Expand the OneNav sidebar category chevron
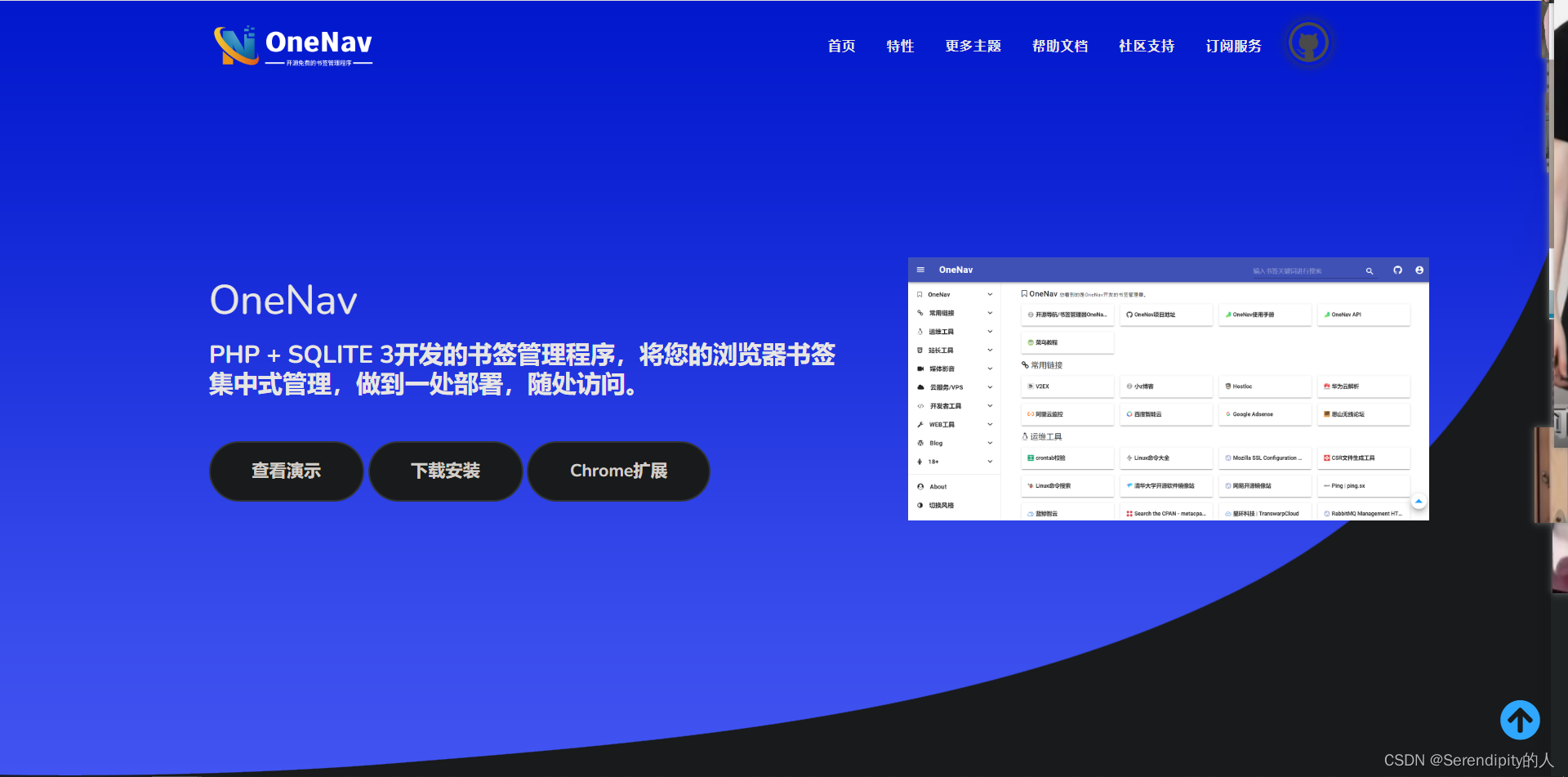 (990, 294)
